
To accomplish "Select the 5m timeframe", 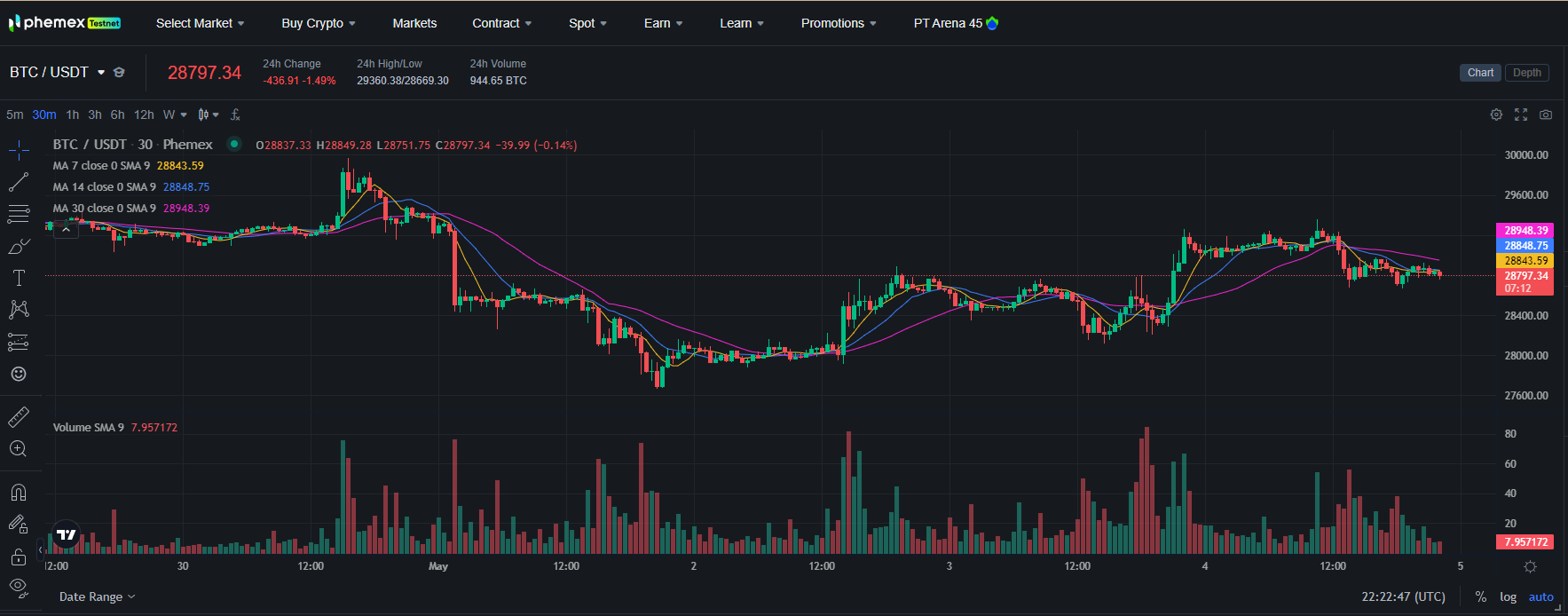I will tap(15, 115).
